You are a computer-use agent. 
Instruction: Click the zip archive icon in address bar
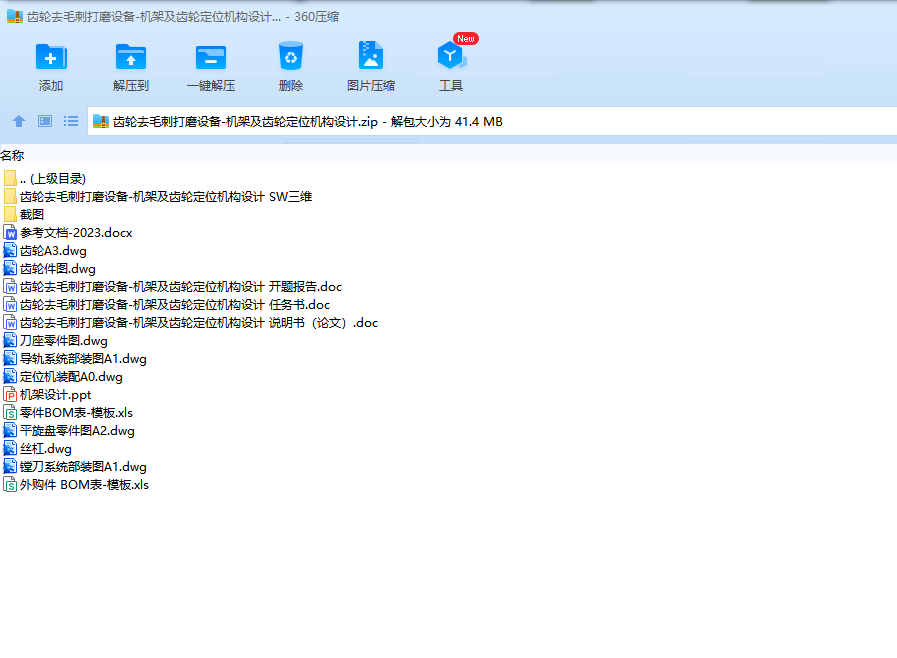[101, 121]
